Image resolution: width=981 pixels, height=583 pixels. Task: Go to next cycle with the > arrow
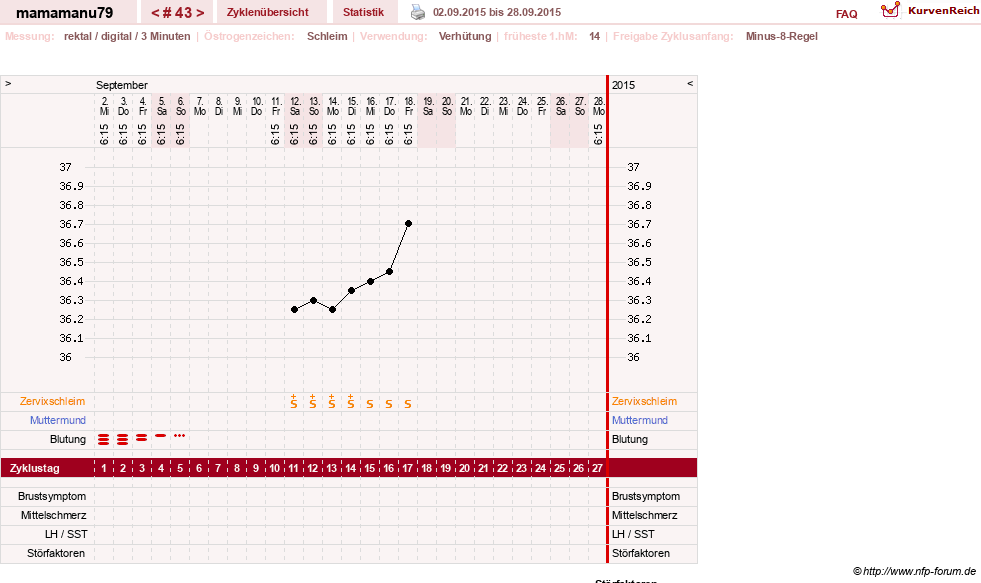tap(200, 13)
